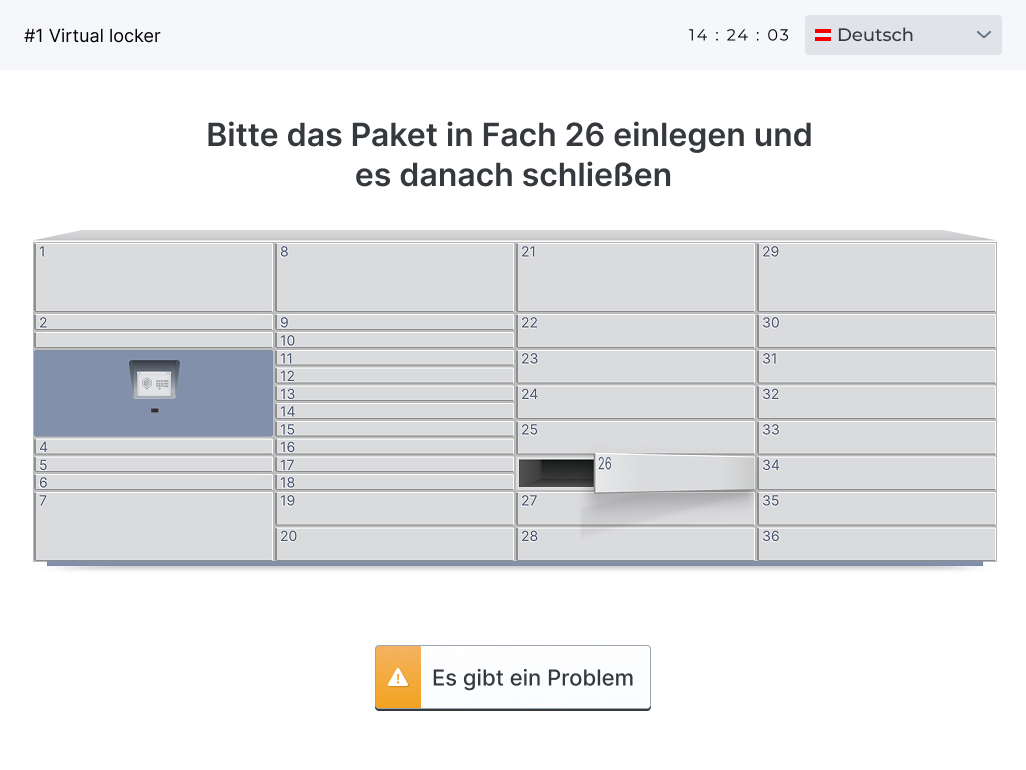Select locker compartment 24
Viewport: 1026px width, 770px height.
[x=636, y=402]
